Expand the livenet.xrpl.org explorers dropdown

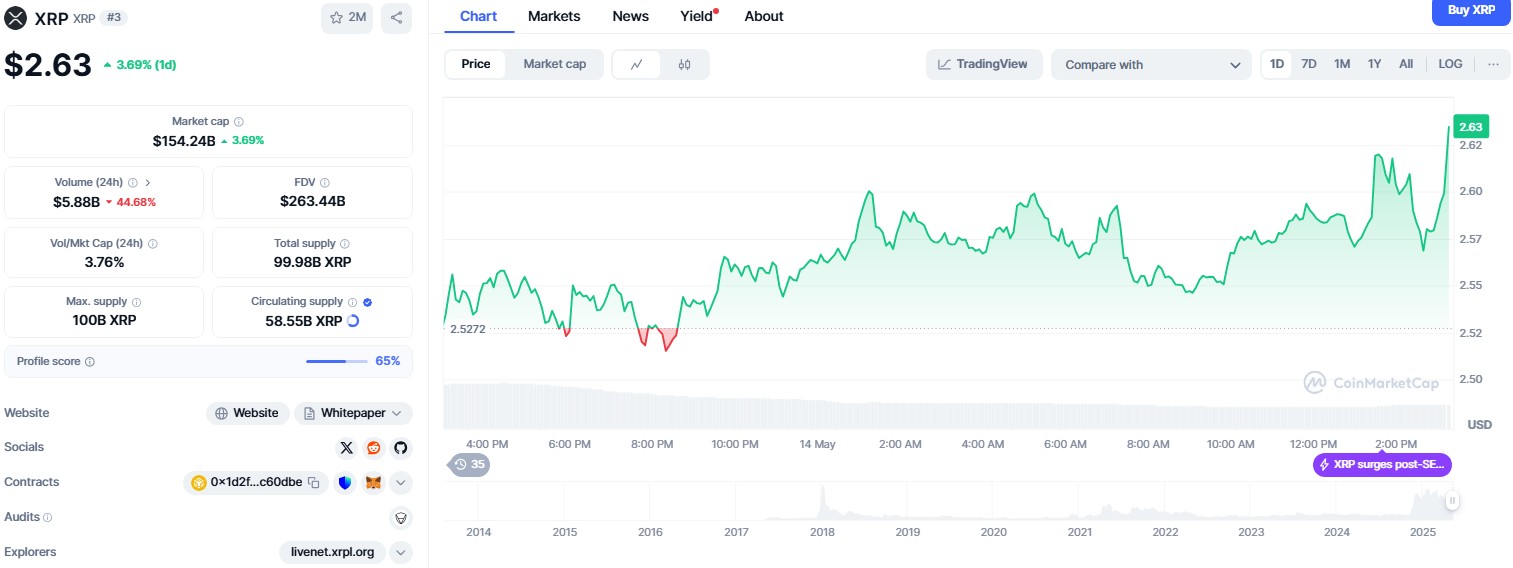400,552
